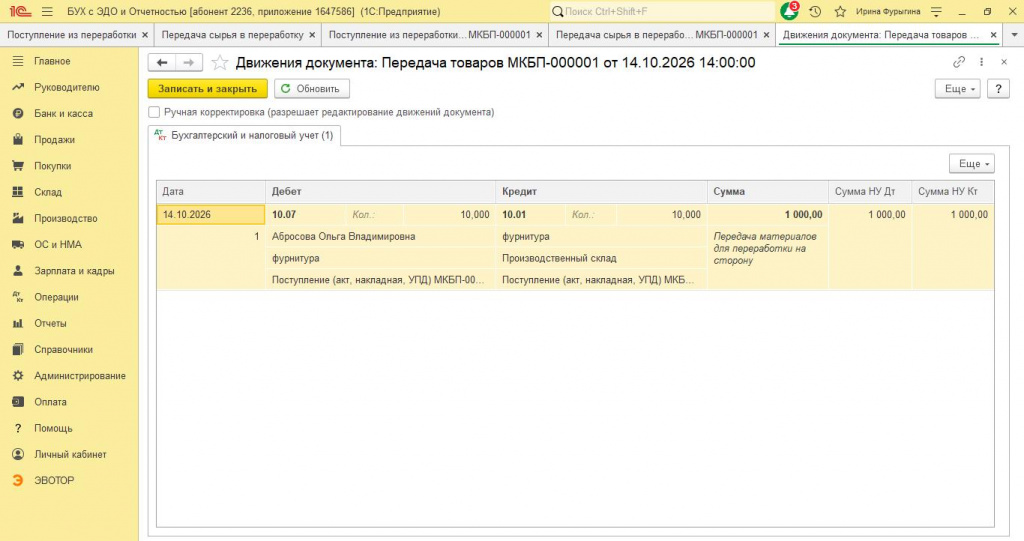Open the three-dots form options menu
This screenshot has height=541, width=1024.
pos(982,62)
